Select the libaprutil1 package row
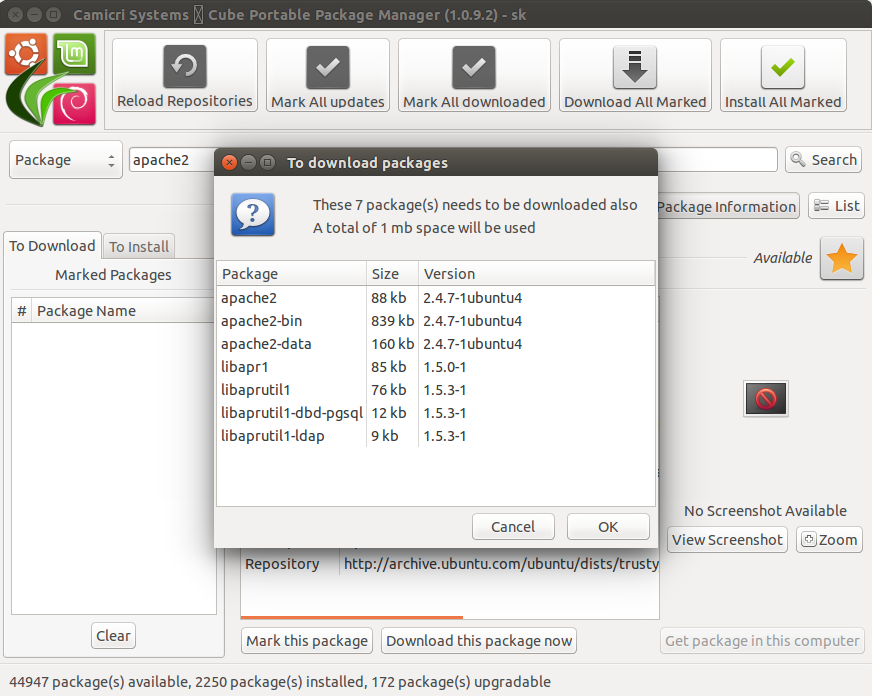This screenshot has width=872, height=696. [x=435, y=390]
